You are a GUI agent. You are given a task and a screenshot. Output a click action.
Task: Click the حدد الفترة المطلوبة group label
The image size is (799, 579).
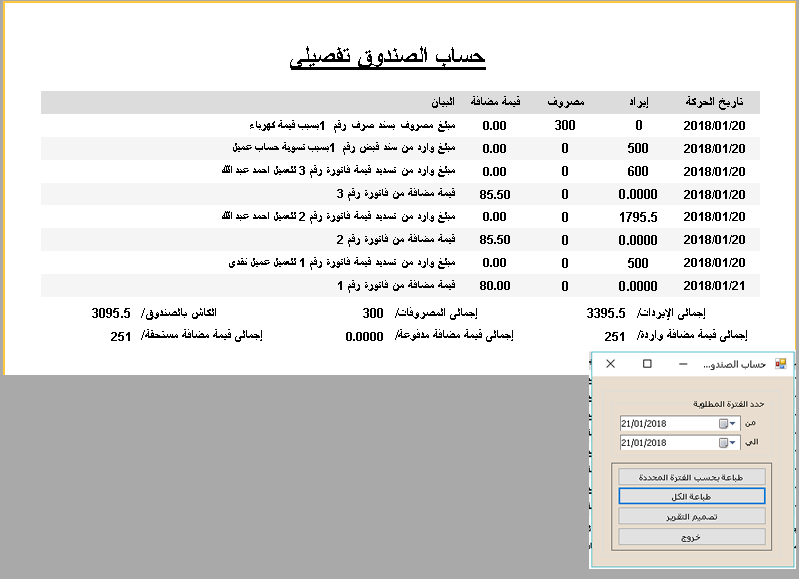(729, 404)
